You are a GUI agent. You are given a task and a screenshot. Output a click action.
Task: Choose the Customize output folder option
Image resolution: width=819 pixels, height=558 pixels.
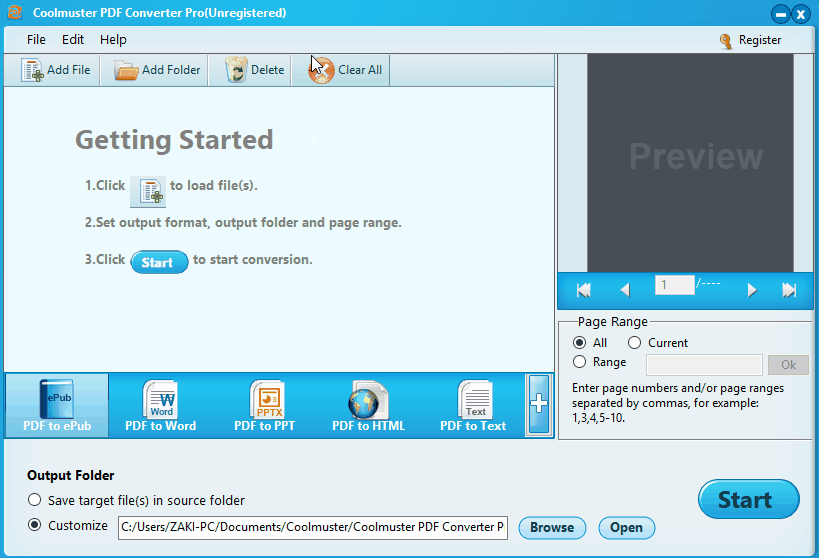(x=34, y=525)
